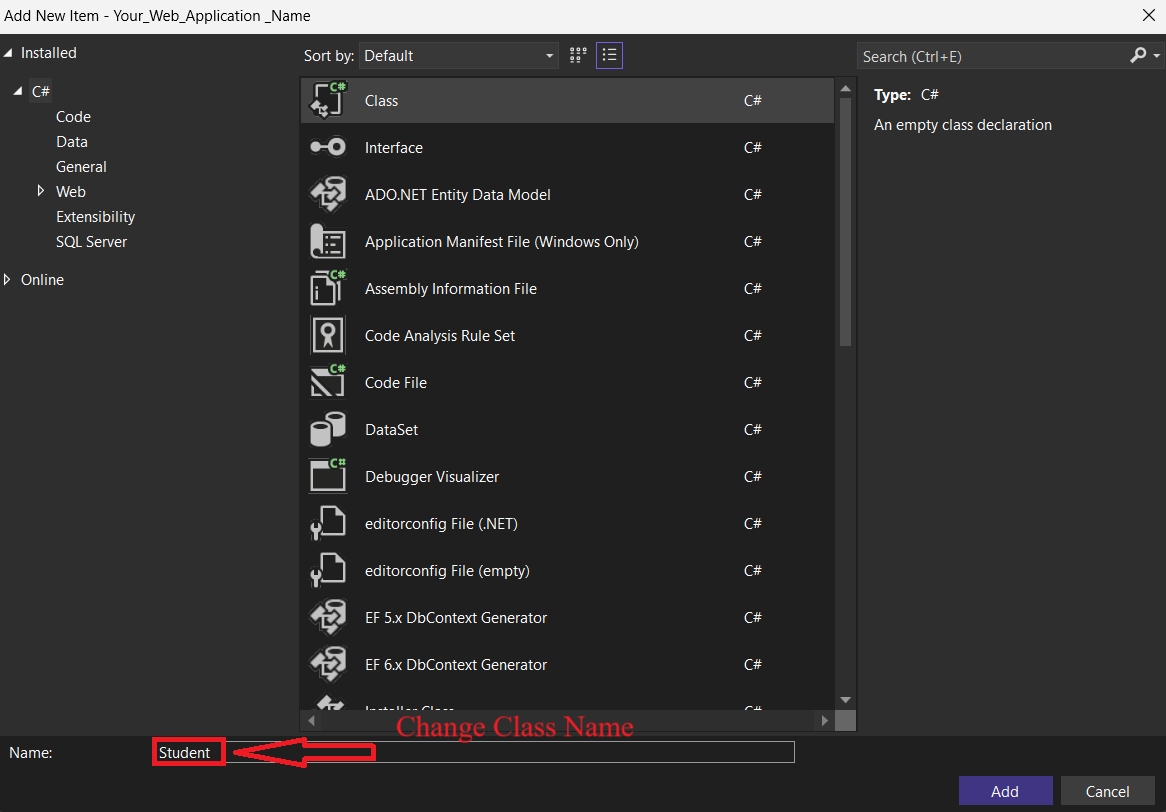1166x812 pixels.
Task: Switch to medium icons grid view
Action: 578,56
